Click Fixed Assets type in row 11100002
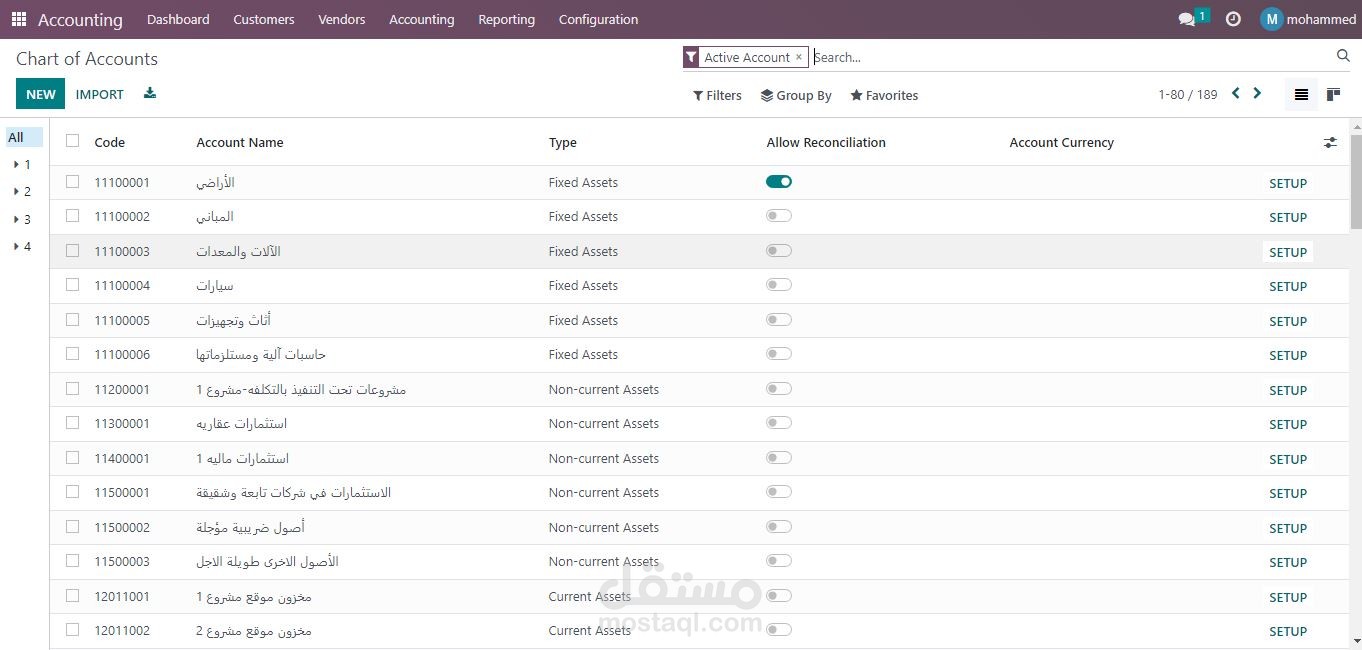The width and height of the screenshot is (1362, 650). pyautogui.click(x=583, y=216)
